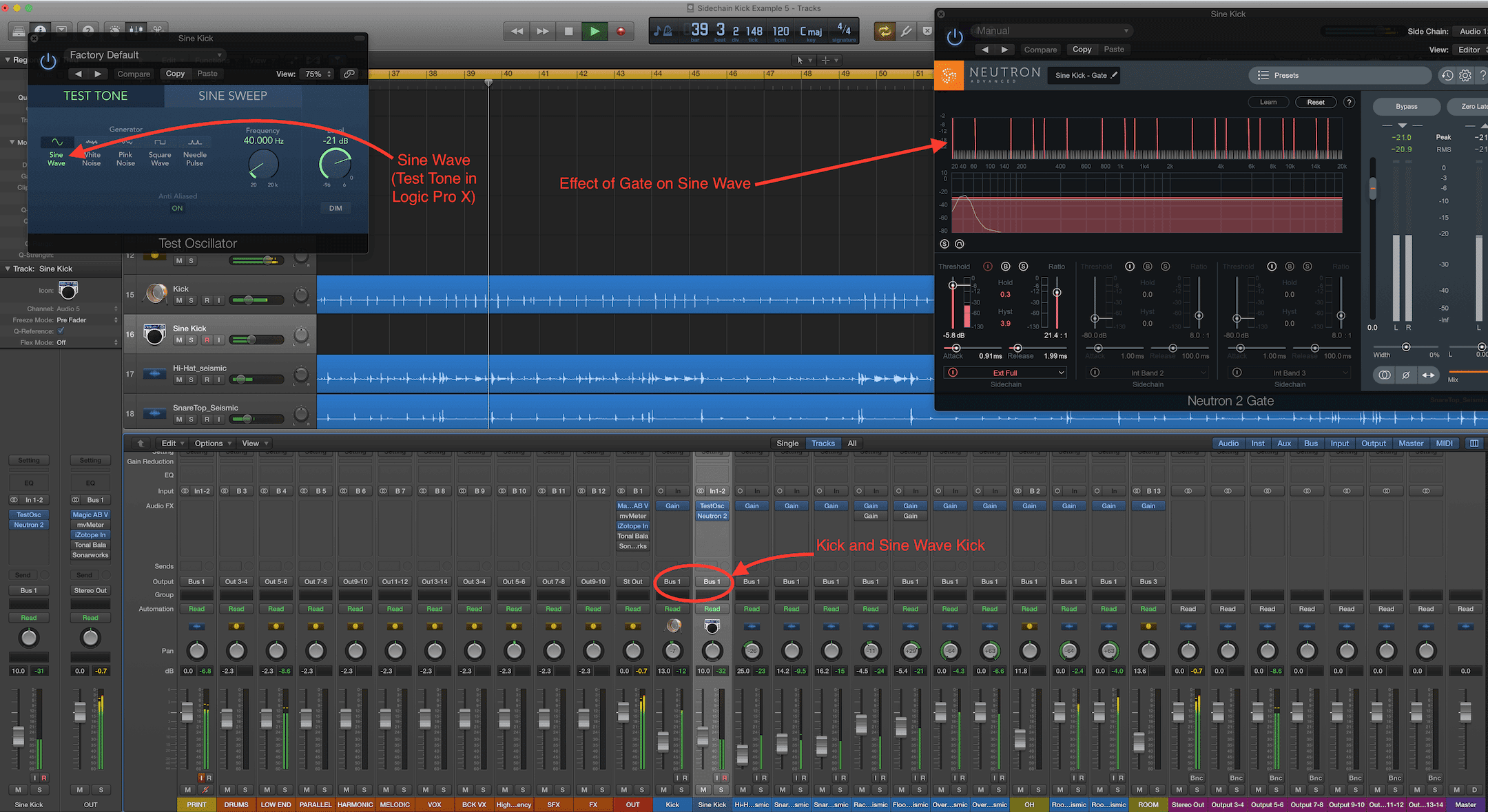The image size is (1488, 812).
Task: Toggle the MIDI channel filter in mixer
Action: coord(1444,444)
